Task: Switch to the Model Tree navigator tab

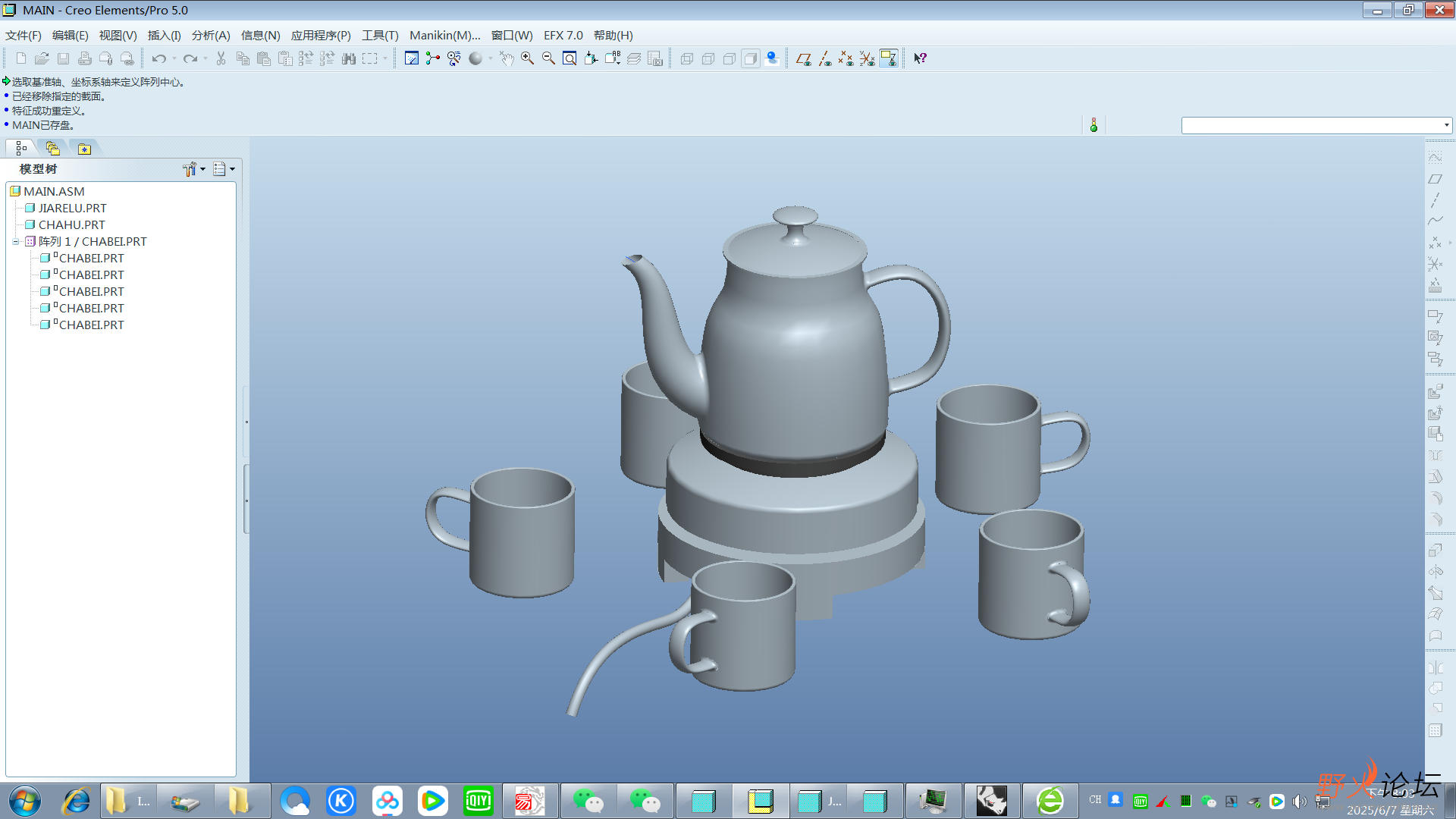Action: 21,148
